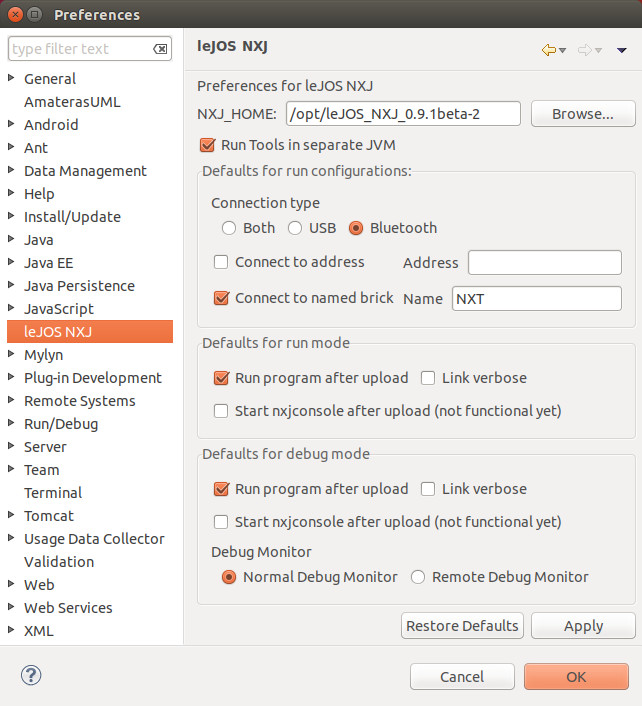
Task: Expand the Java preferences node
Action: 11,239
